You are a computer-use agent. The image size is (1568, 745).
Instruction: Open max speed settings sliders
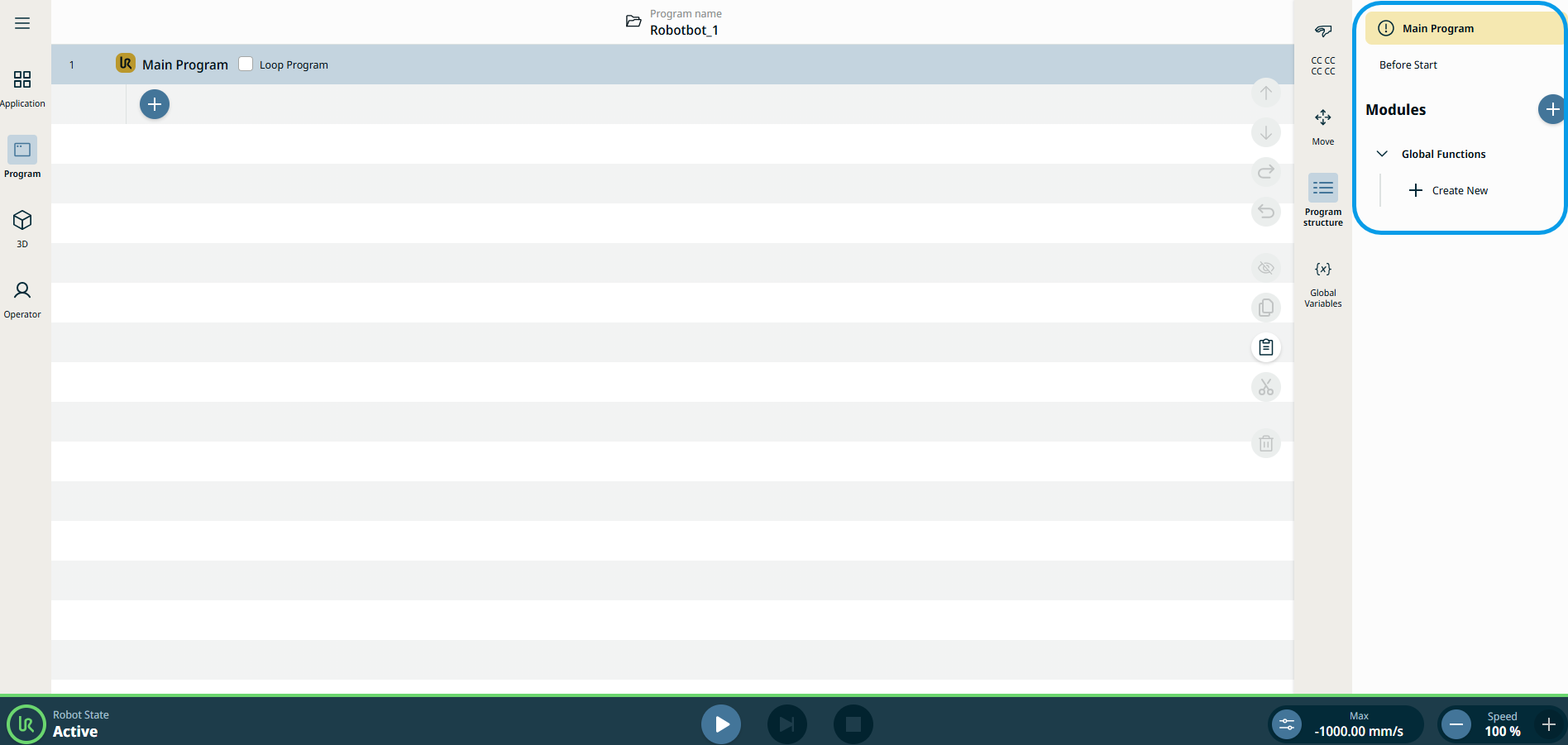pyautogui.click(x=1287, y=725)
